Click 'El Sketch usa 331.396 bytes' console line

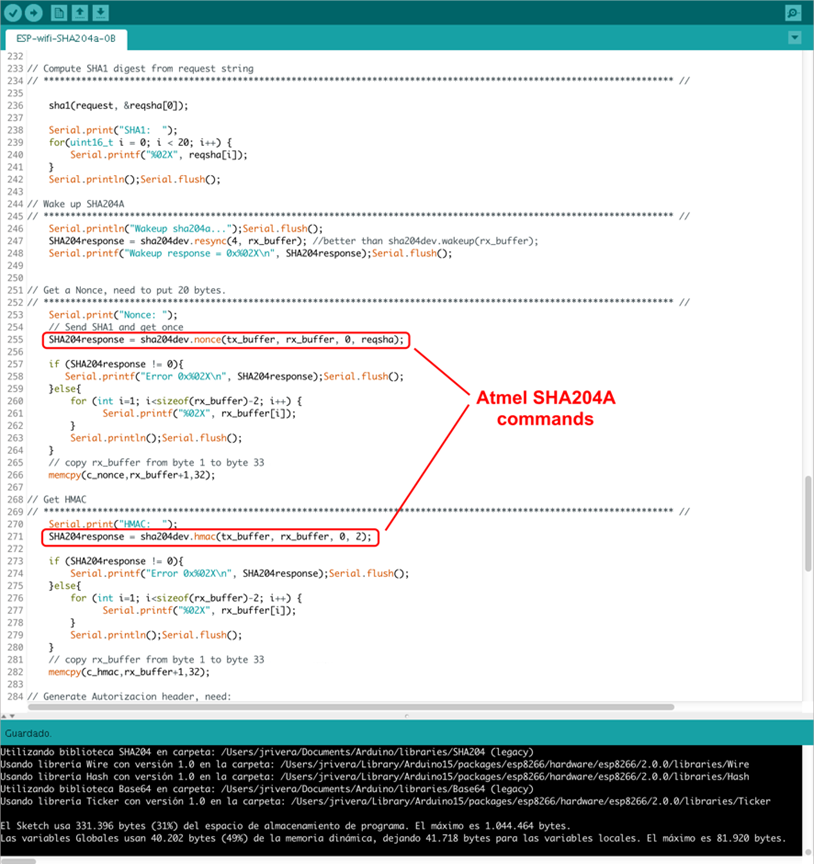[x=285, y=826]
